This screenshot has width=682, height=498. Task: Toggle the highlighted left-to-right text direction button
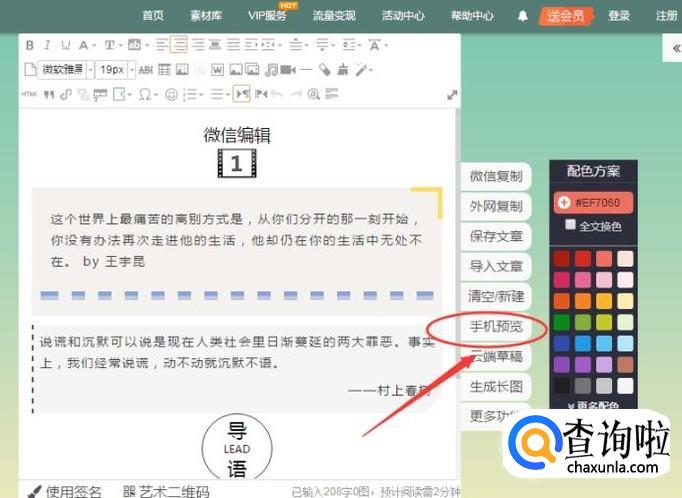(241, 94)
